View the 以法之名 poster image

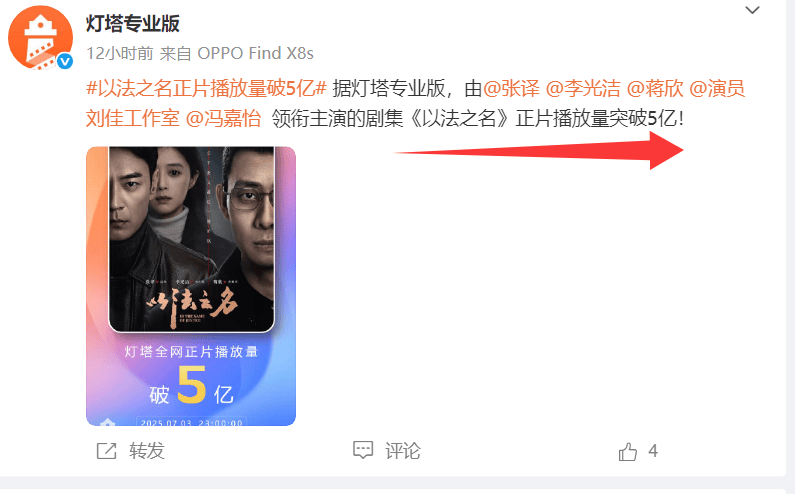click(191, 286)
